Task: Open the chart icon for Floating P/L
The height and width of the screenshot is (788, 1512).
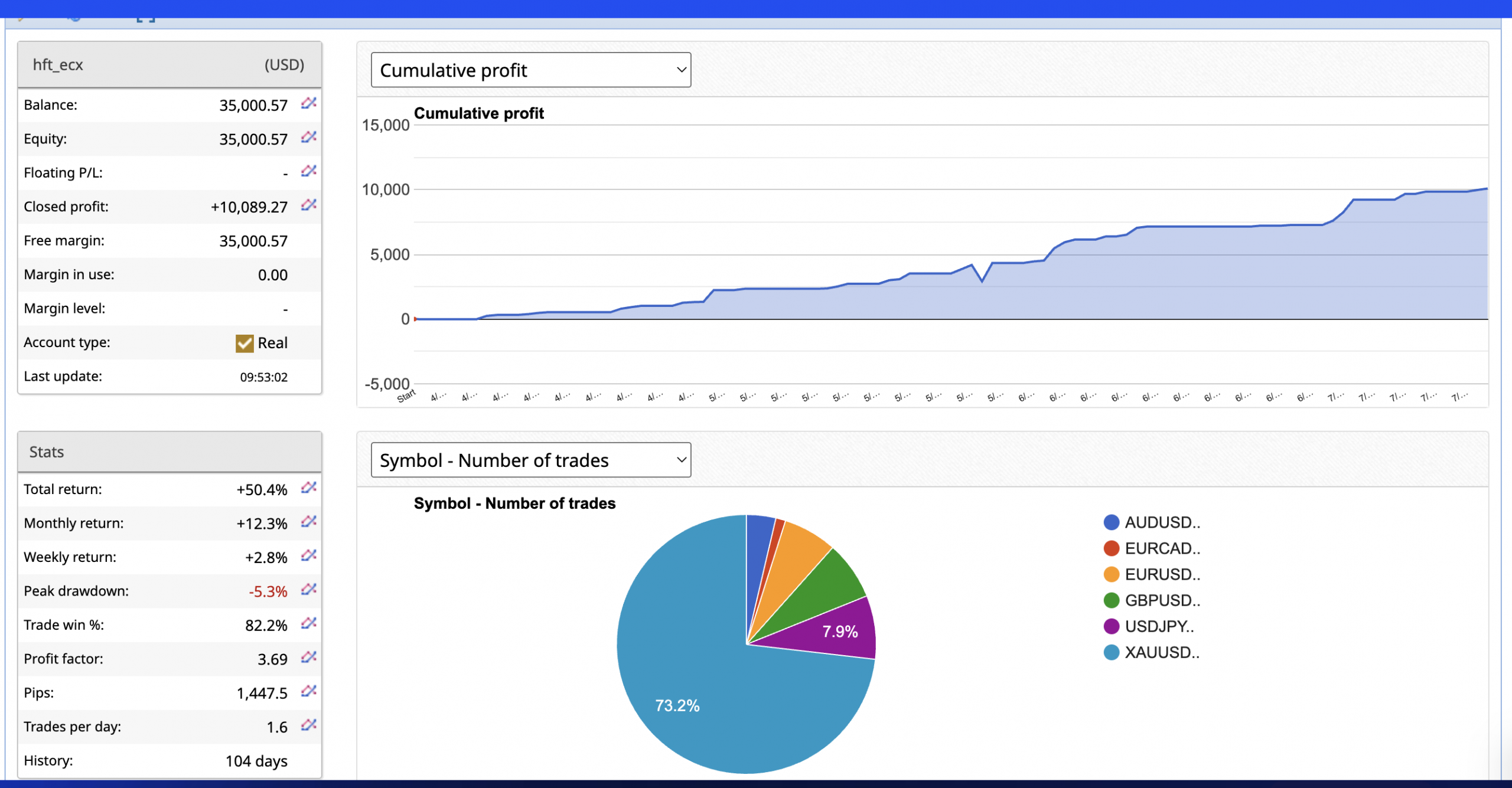Action: 308,171
